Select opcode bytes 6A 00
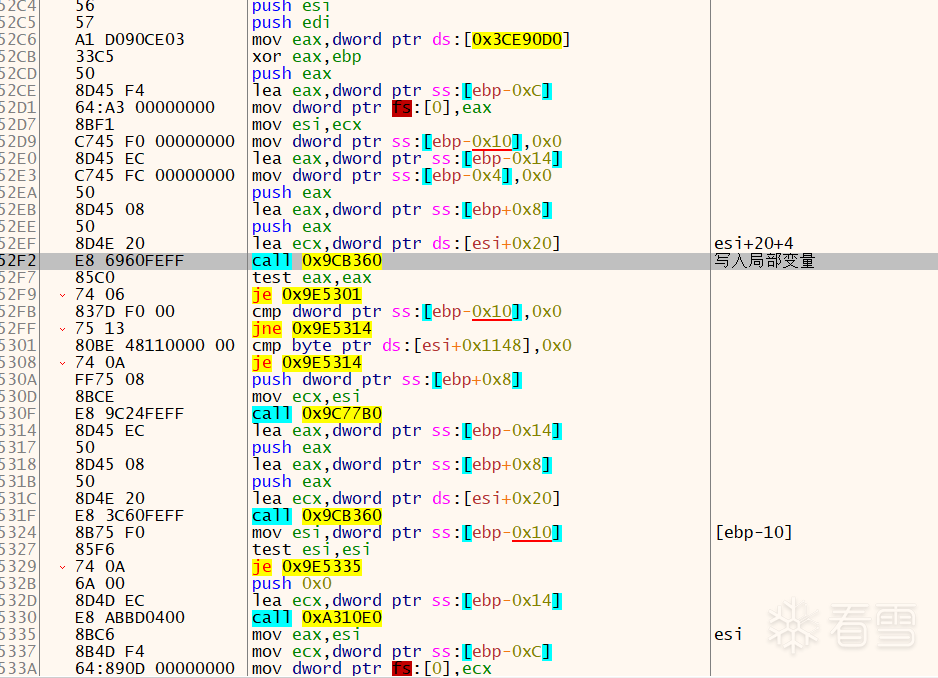The image size is (938, 678). click(x=100, y=584)
